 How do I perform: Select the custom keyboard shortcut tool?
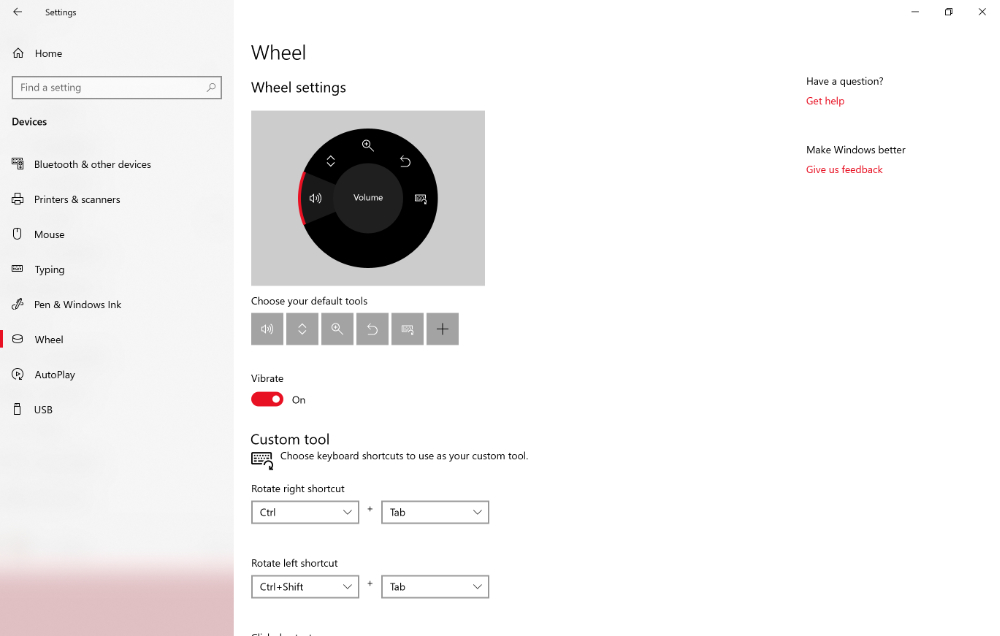tap(407, 328)
